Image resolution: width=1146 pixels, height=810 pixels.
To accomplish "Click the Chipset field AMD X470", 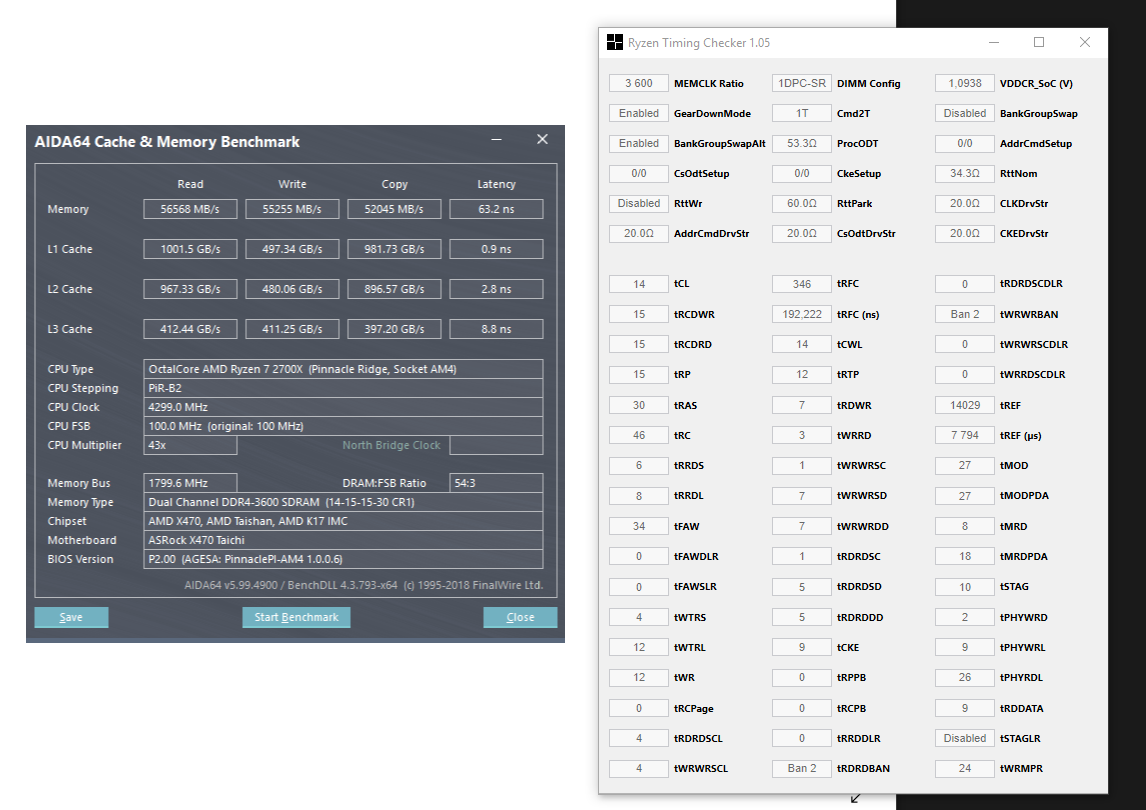I will (344, 521).
